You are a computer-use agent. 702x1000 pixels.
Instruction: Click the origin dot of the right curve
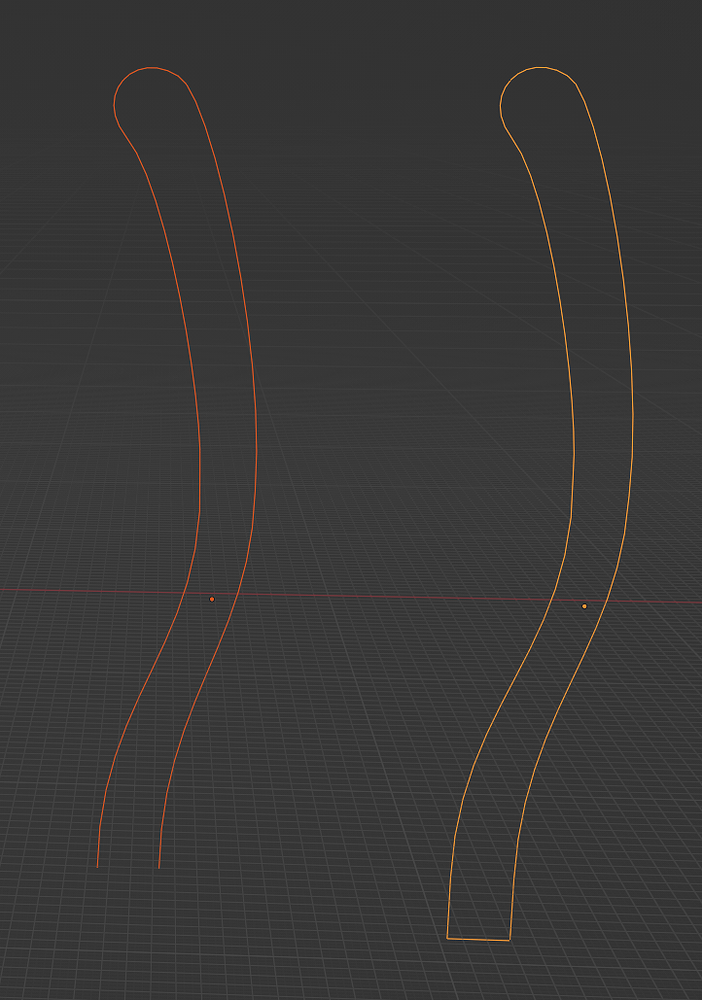point(585,607)
